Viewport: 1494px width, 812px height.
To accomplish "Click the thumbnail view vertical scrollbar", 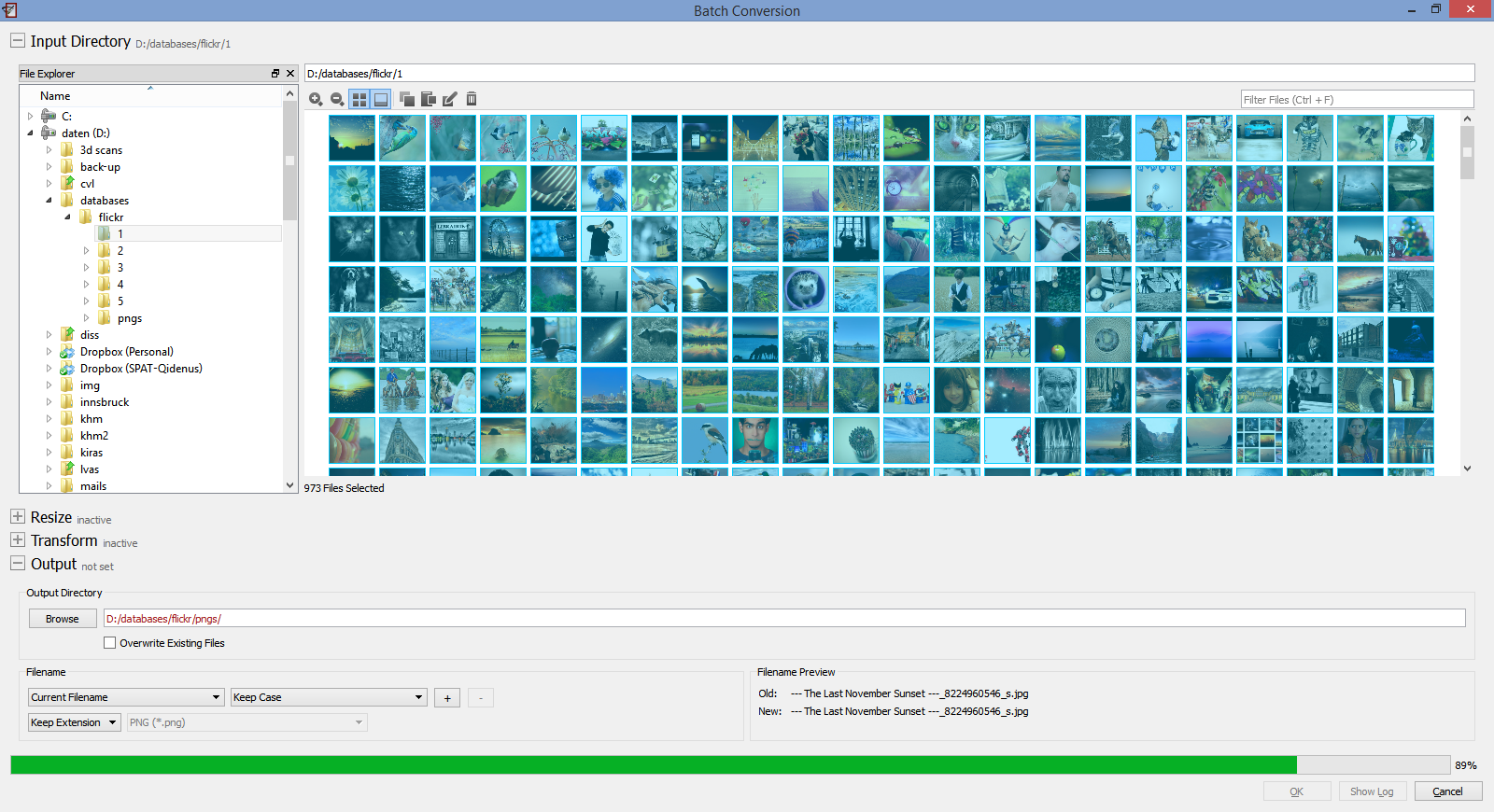I will [1467, 293].
